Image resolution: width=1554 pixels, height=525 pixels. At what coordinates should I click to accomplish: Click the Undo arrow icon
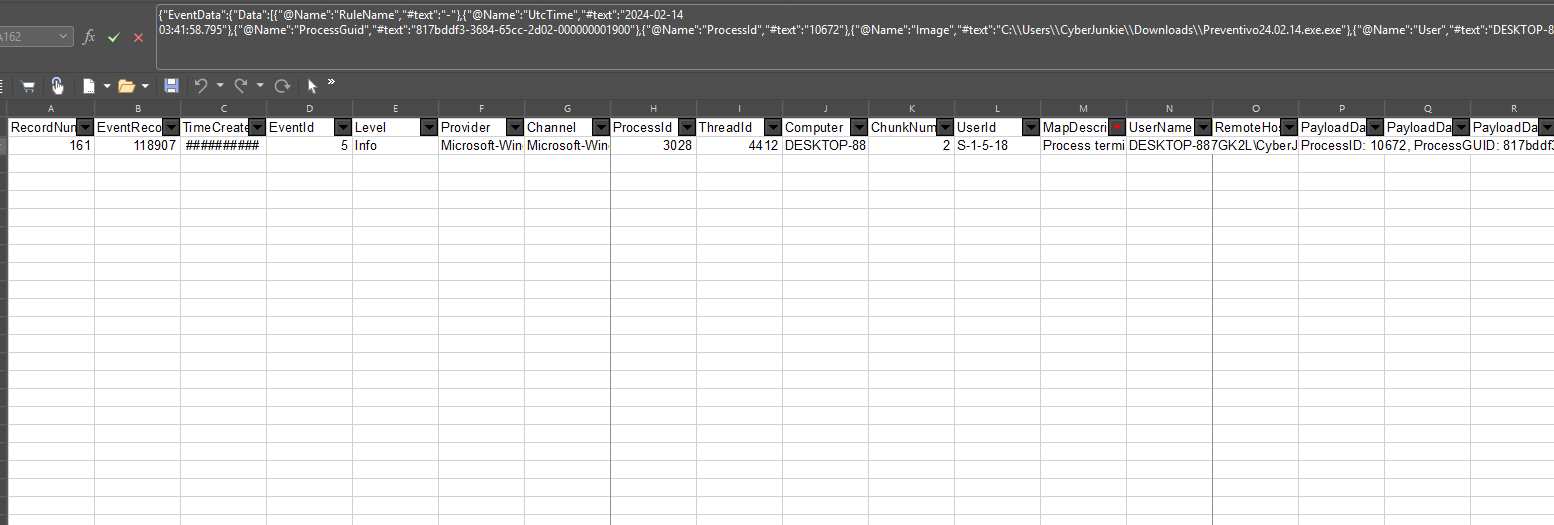[201, 86]
